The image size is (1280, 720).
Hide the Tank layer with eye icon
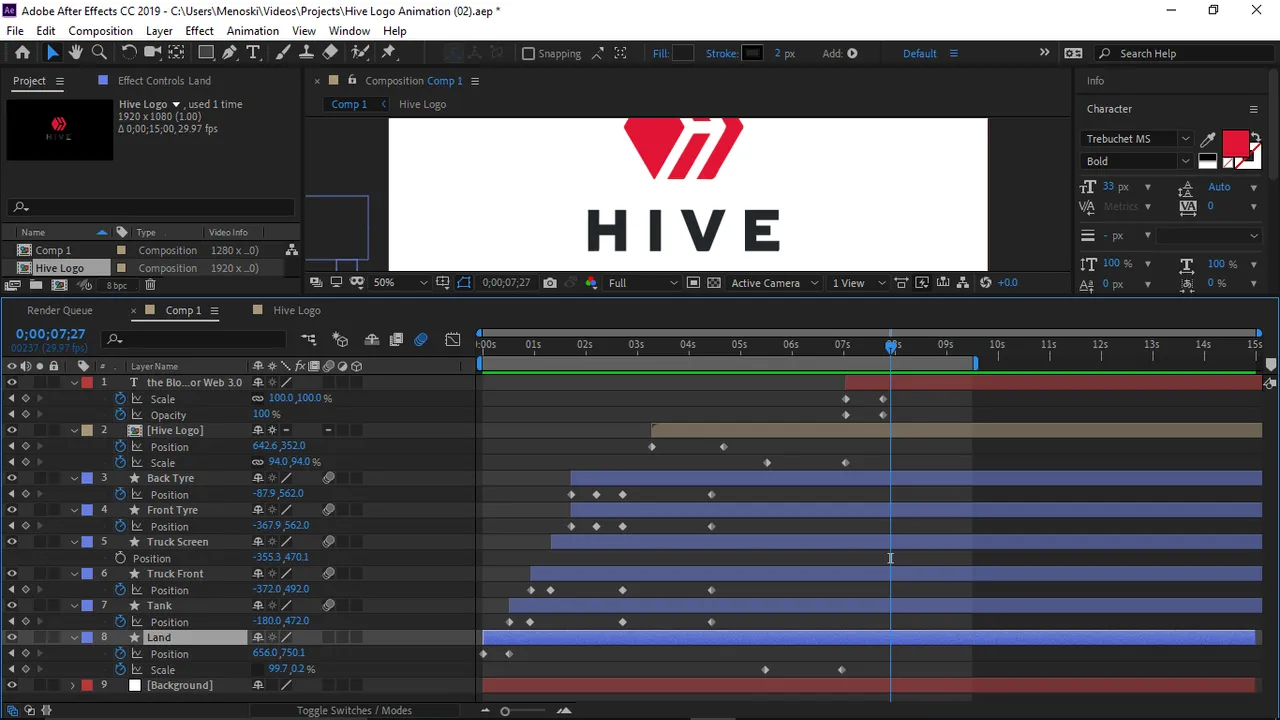point(12,606)
